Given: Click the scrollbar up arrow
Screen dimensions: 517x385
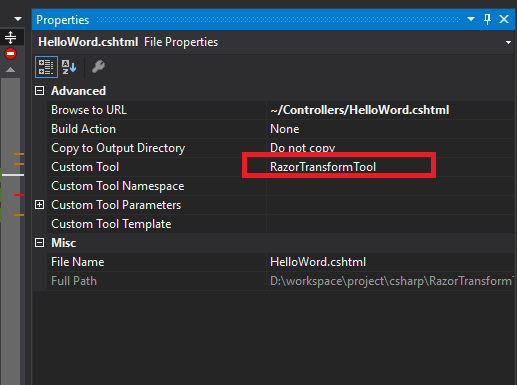Looking at the screenshot, I should coord(11,70).
